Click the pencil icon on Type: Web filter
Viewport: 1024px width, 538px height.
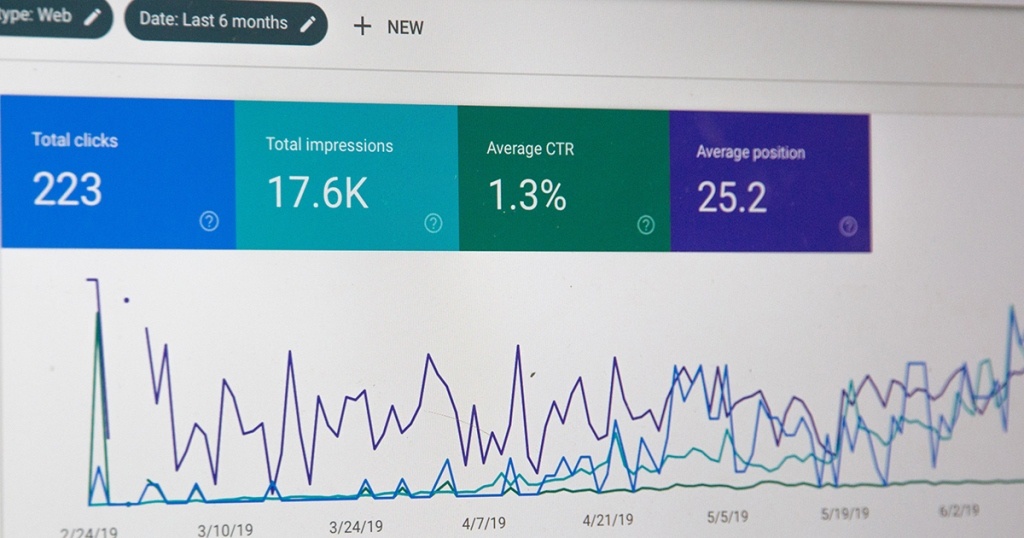pyautogui.click(x=93, y=18)
